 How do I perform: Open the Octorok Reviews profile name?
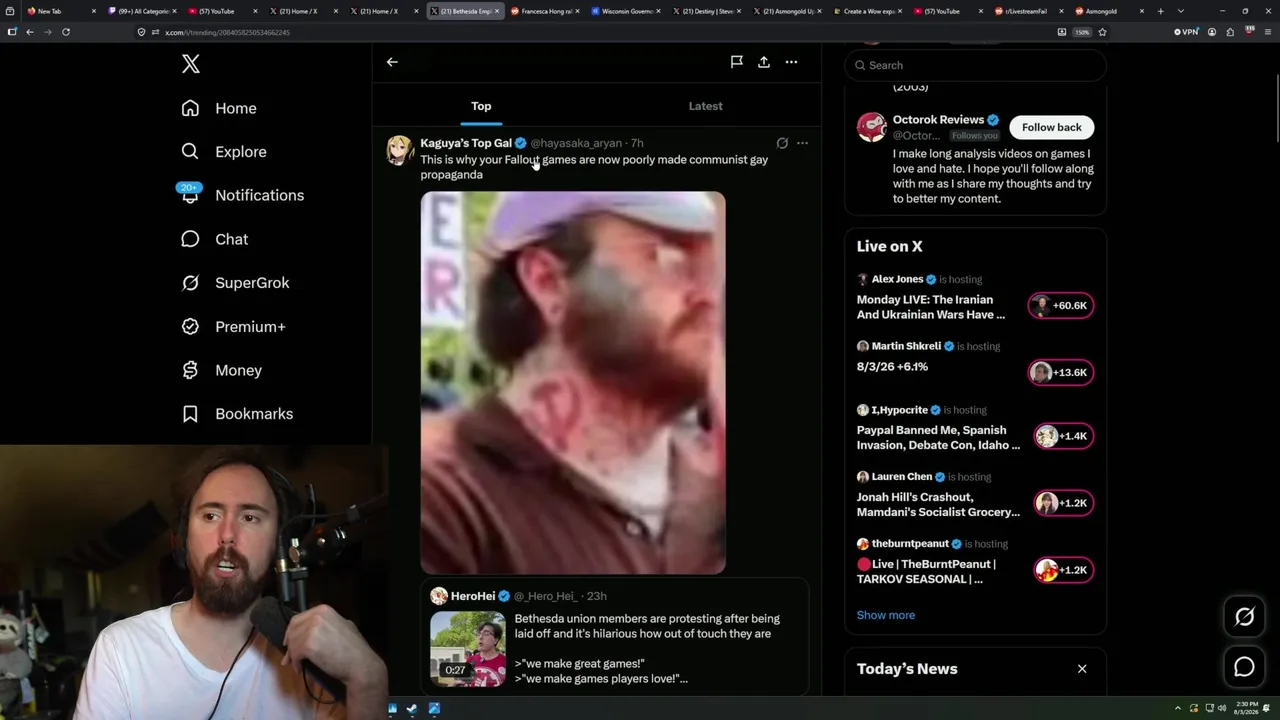939,120
